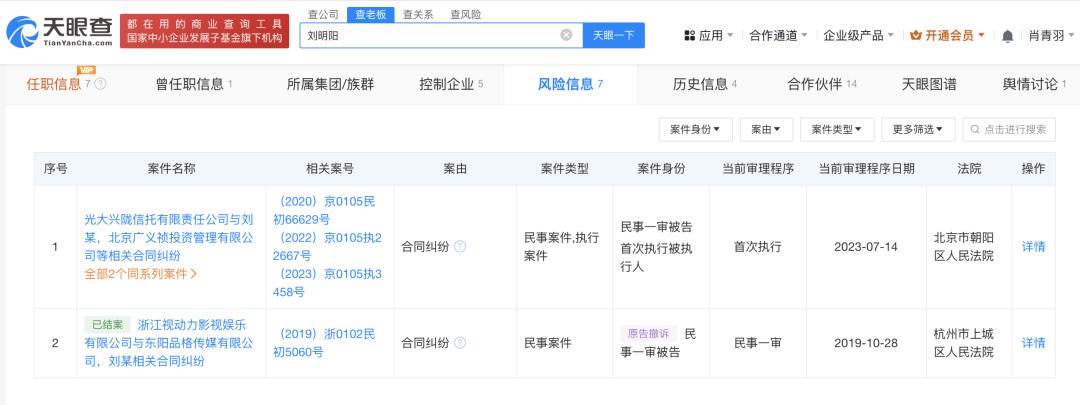The height and width of the screenshot is (405, 1080).
Task: Switch to 查关系 search tab
Action: coord(418,14)
